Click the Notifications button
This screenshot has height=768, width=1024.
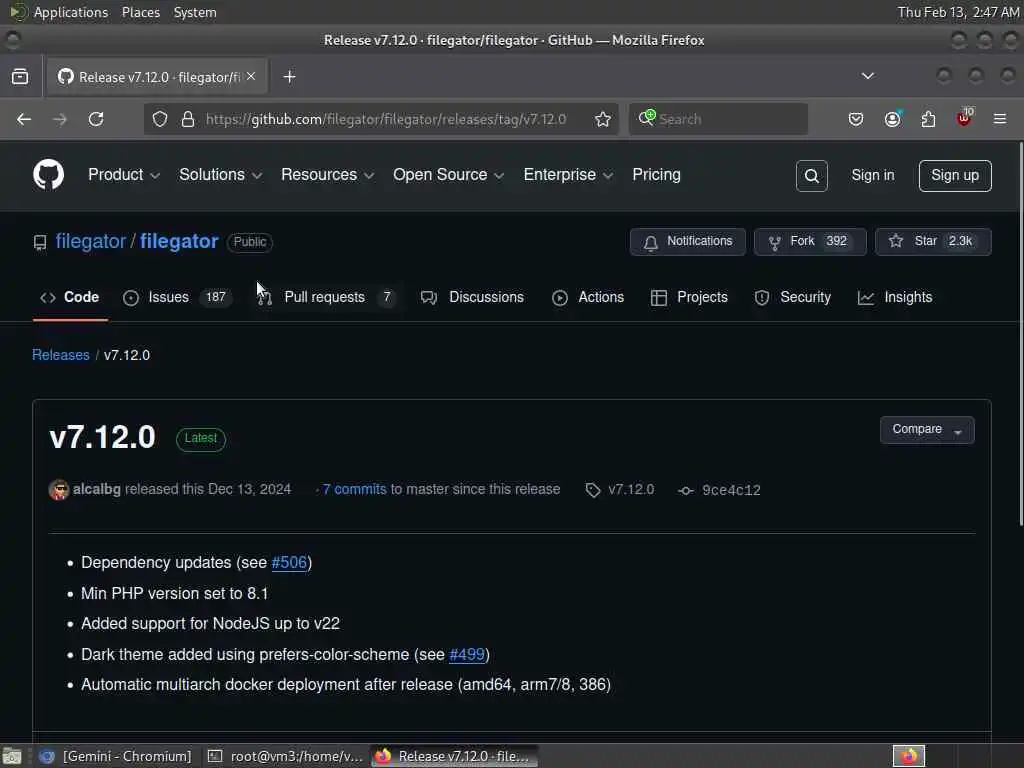[688, 242]
